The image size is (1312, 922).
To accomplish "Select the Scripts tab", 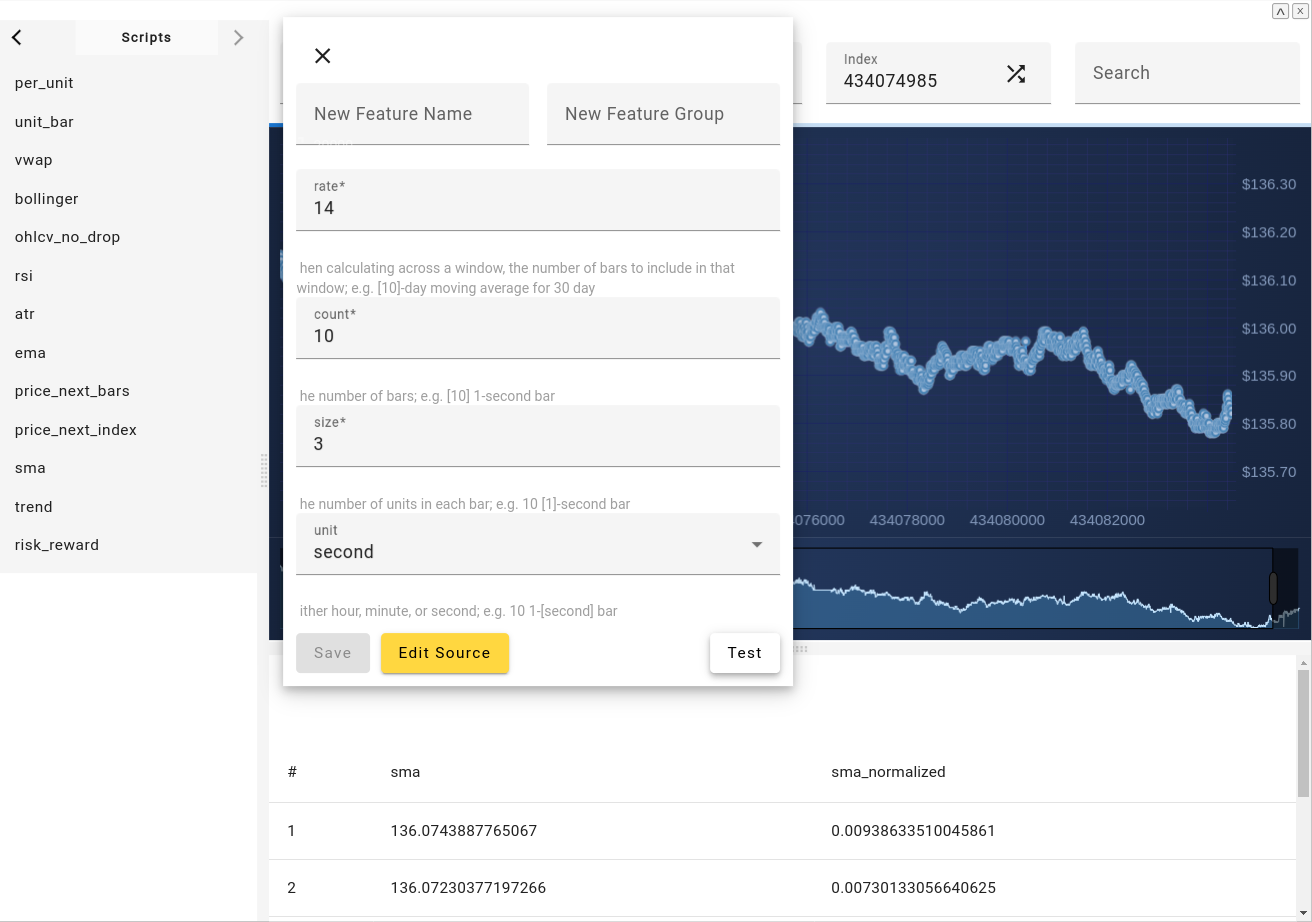I will (x=146, y=38).
